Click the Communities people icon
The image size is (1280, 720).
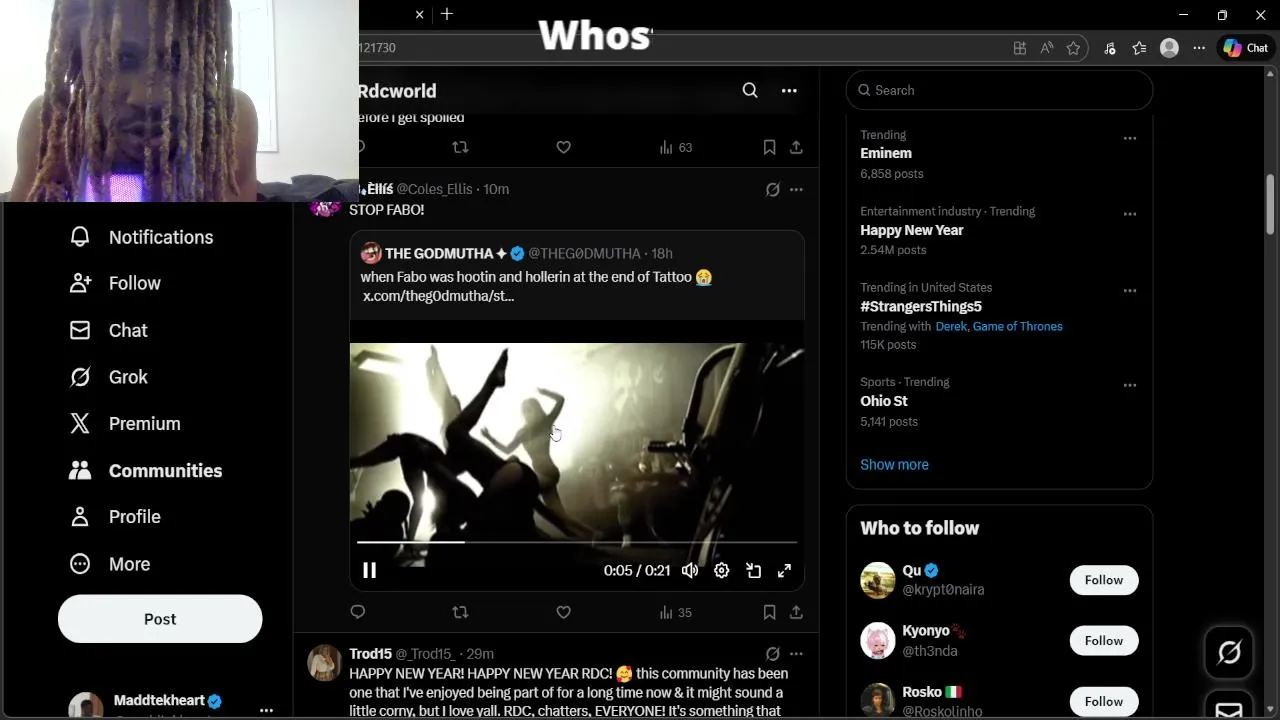(80, 471)
